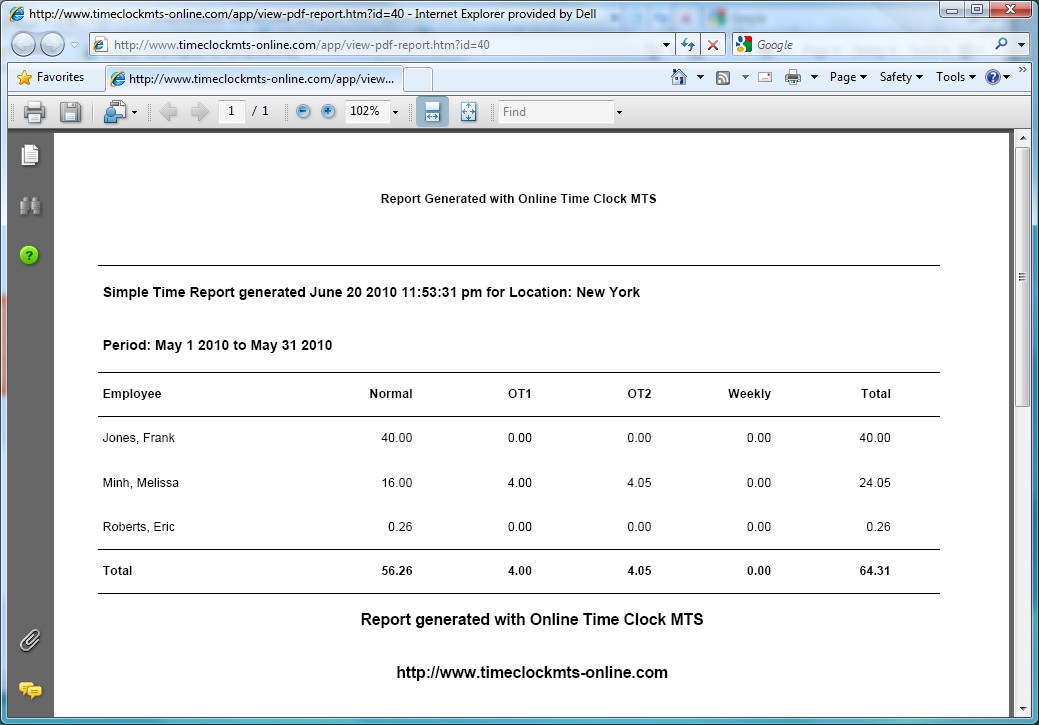Open the attachments paperclip panel
The width and height of the screenshot is (1039, 725).
click(30, 640)
